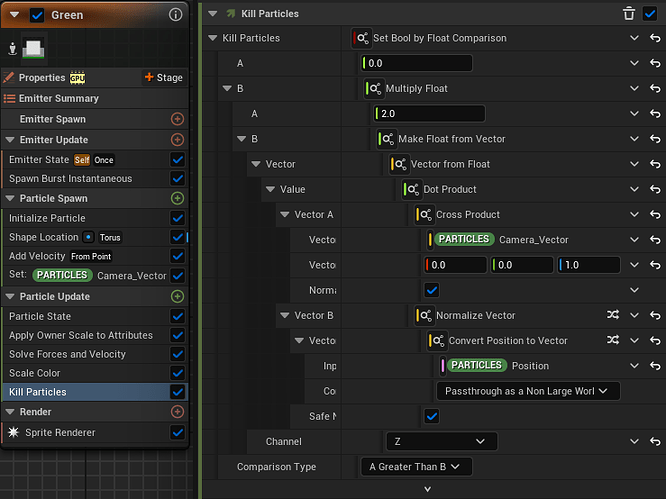Click the Add Stage button
The image size is (666, 499).
pyautogui.click(x=164, y=77)
